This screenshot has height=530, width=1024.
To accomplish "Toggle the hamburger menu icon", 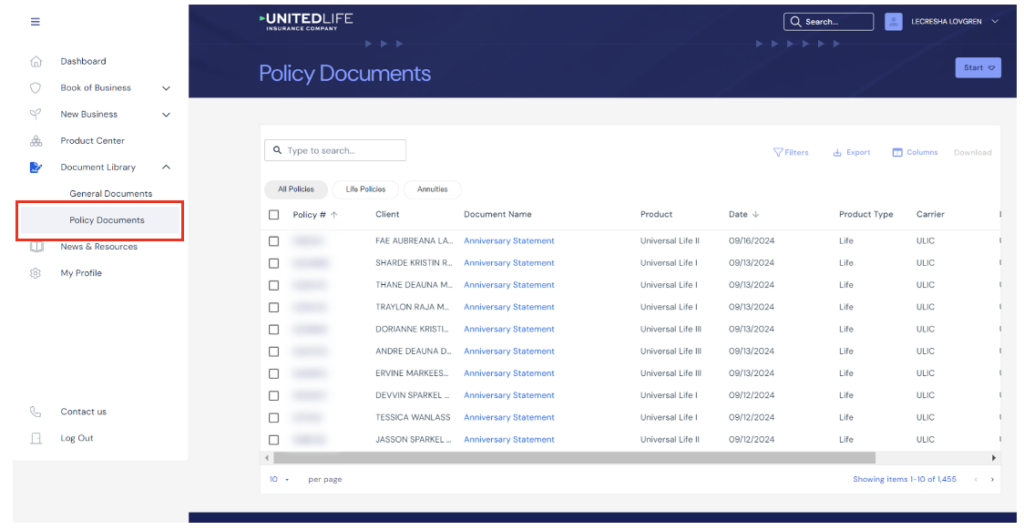I will 35,22.
